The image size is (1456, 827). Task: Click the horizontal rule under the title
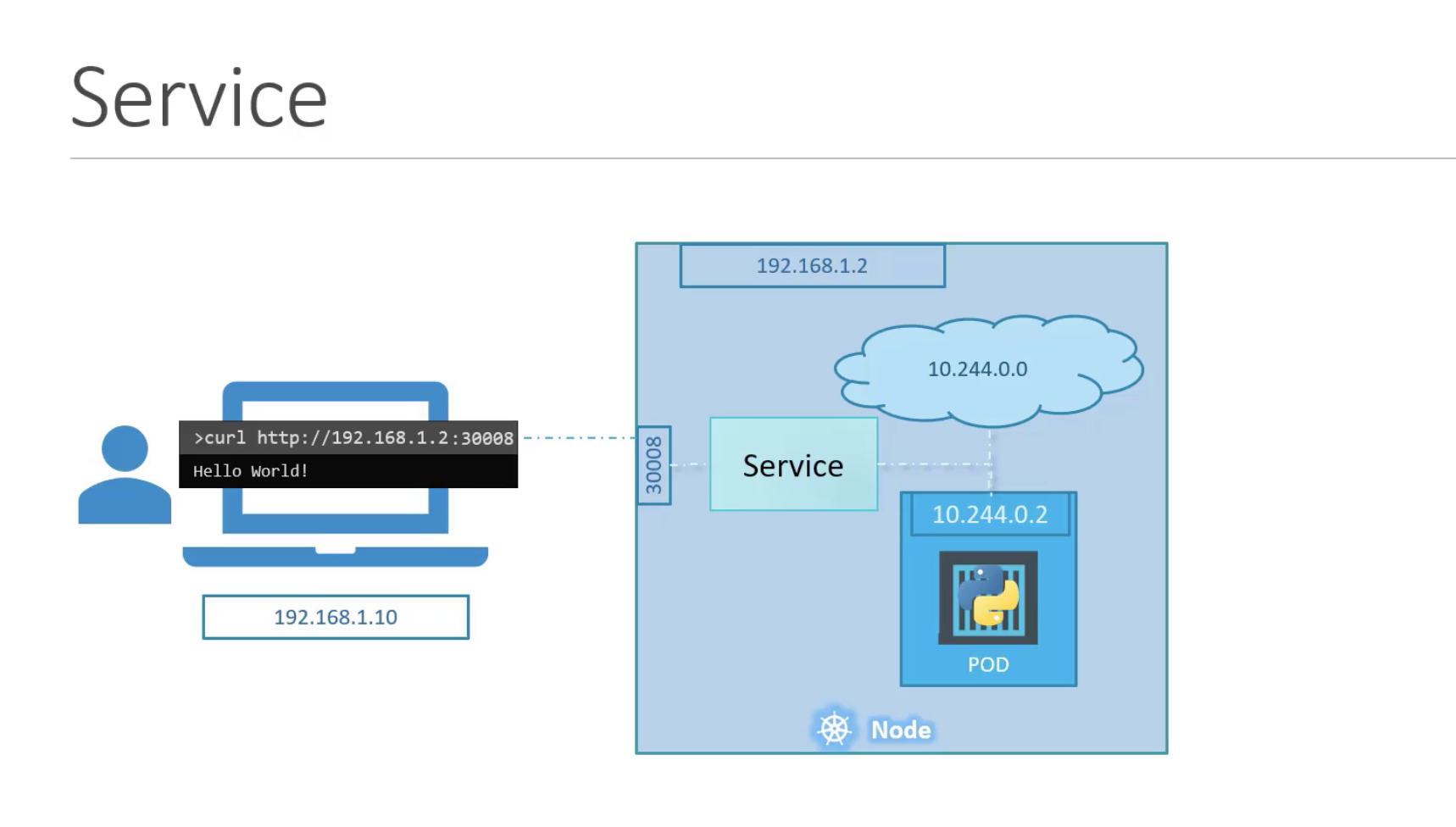pos(763,158)
